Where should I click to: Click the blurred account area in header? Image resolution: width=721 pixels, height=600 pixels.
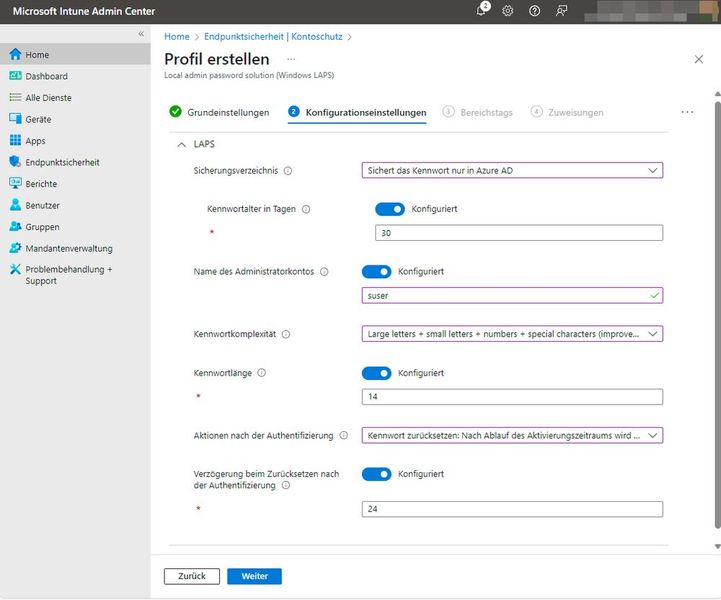(x=652, y=11)
